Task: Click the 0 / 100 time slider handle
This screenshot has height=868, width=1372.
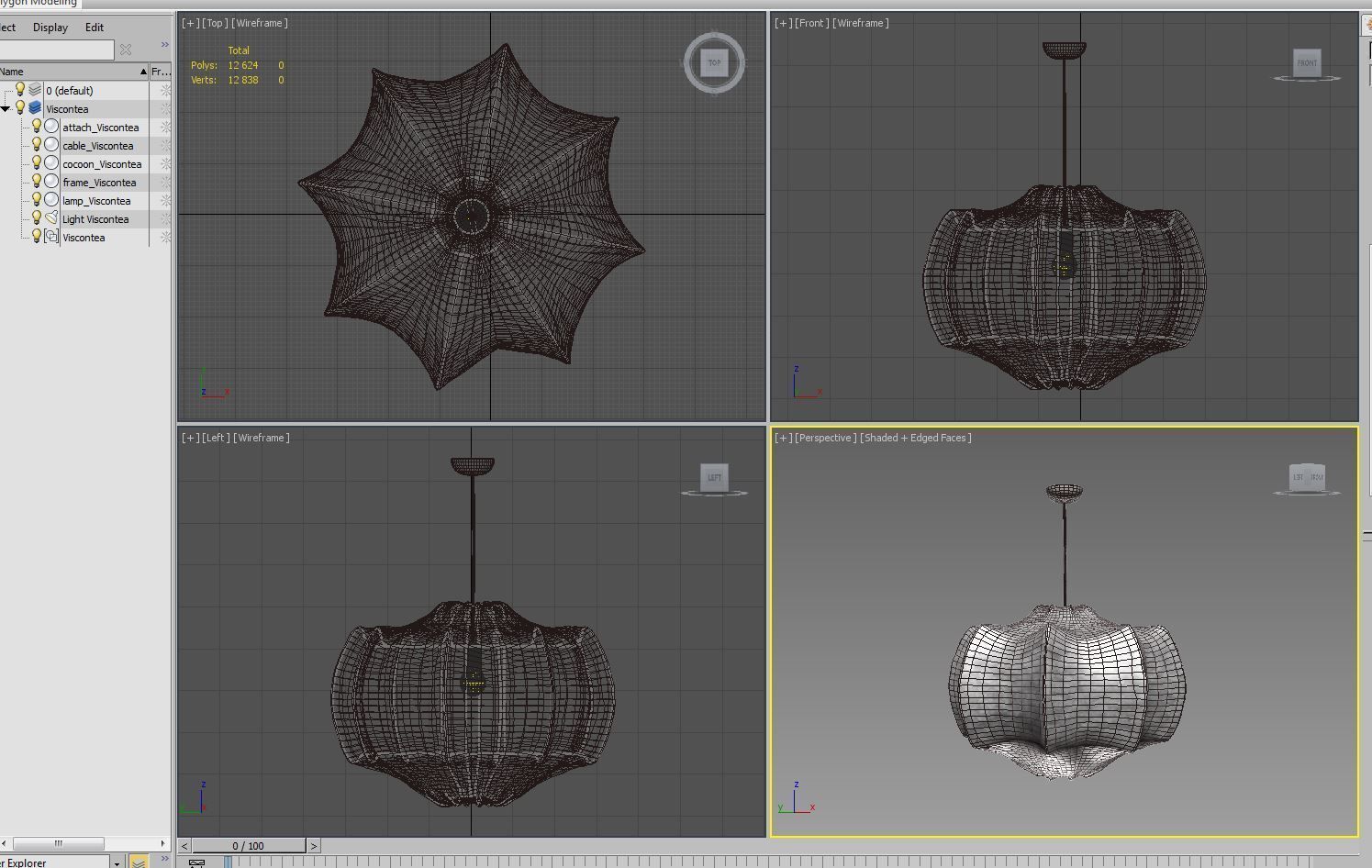Action: coord(249,846)
